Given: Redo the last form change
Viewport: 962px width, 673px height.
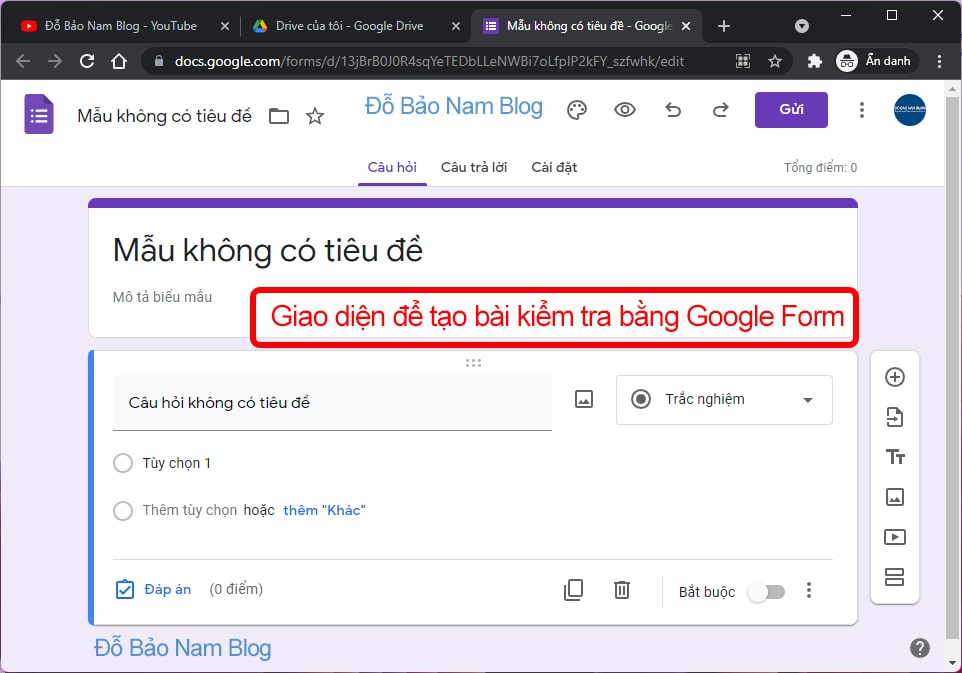Looking at the screenshot, I should [721, 110].
